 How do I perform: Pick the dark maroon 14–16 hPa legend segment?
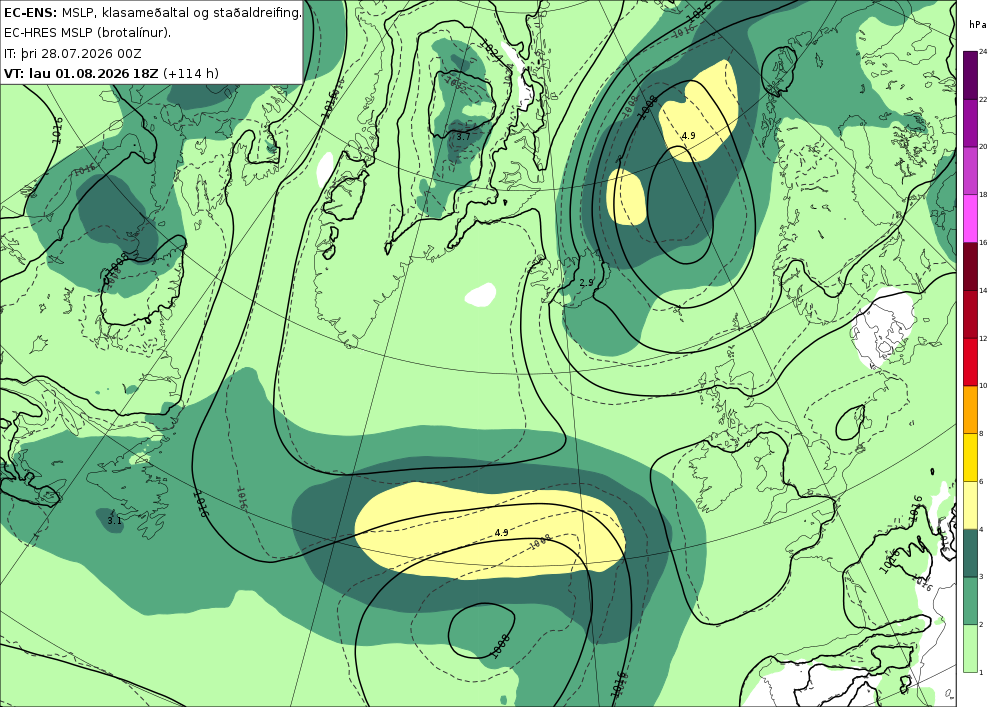point(971,266)
